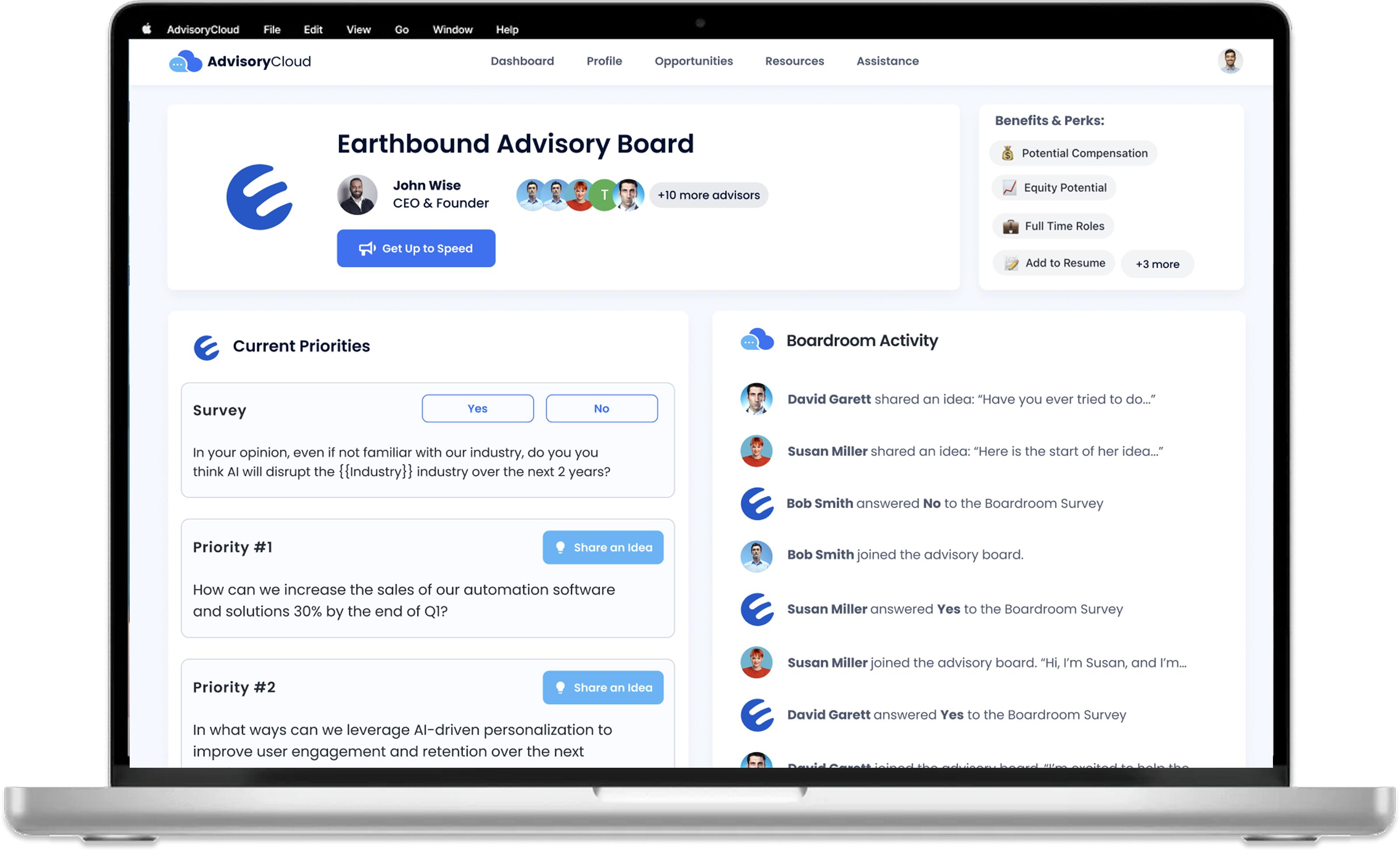This screenshot has width=1400, height=851.
Task: Click the green T advisor avatar
Action: pyautogui.click(x=604, y=195)
